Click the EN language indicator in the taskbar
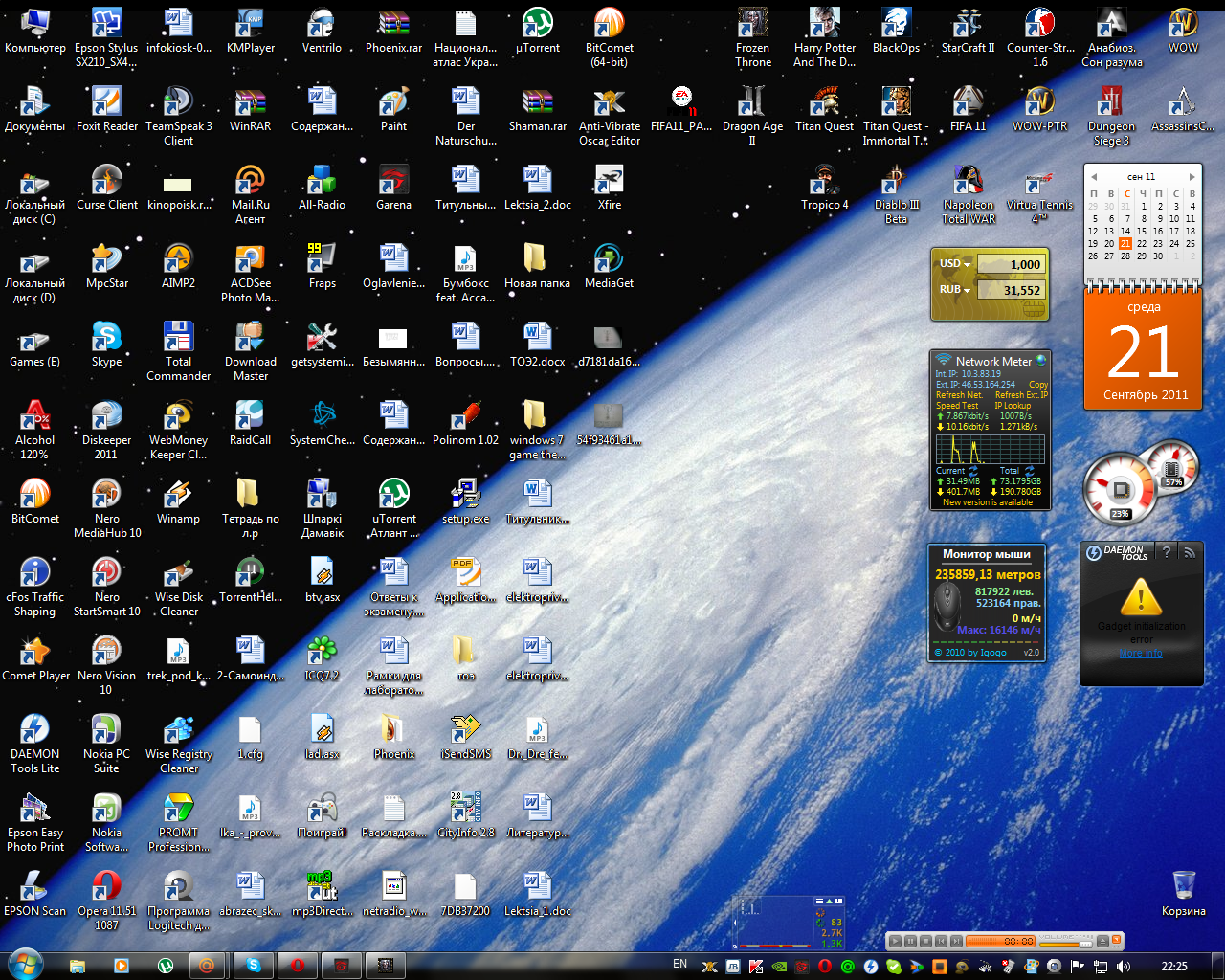Image resolution: width=1225 pixels, height=980 pixels. pos(679,965)
